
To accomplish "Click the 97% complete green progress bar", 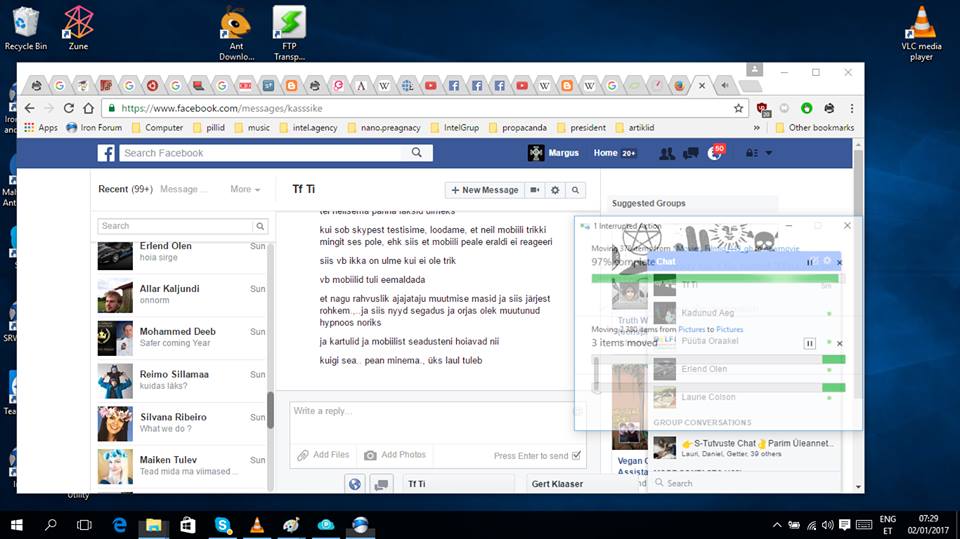I will click(x=715, y=279).
